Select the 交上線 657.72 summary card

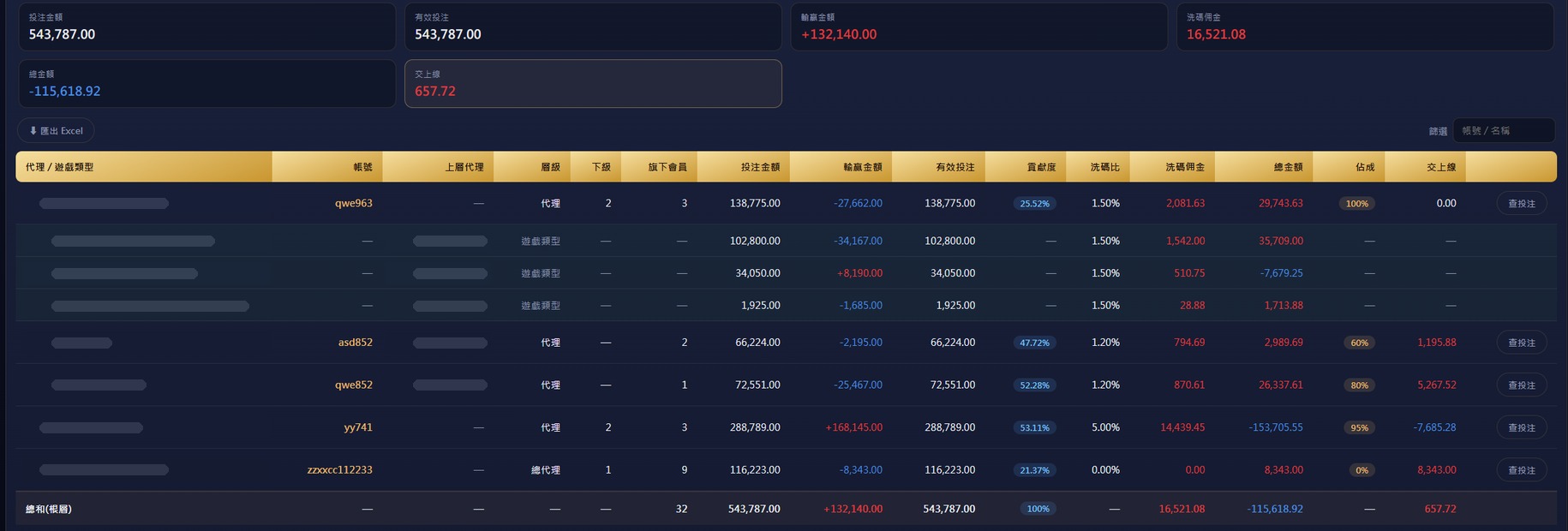tap(593, 84)
